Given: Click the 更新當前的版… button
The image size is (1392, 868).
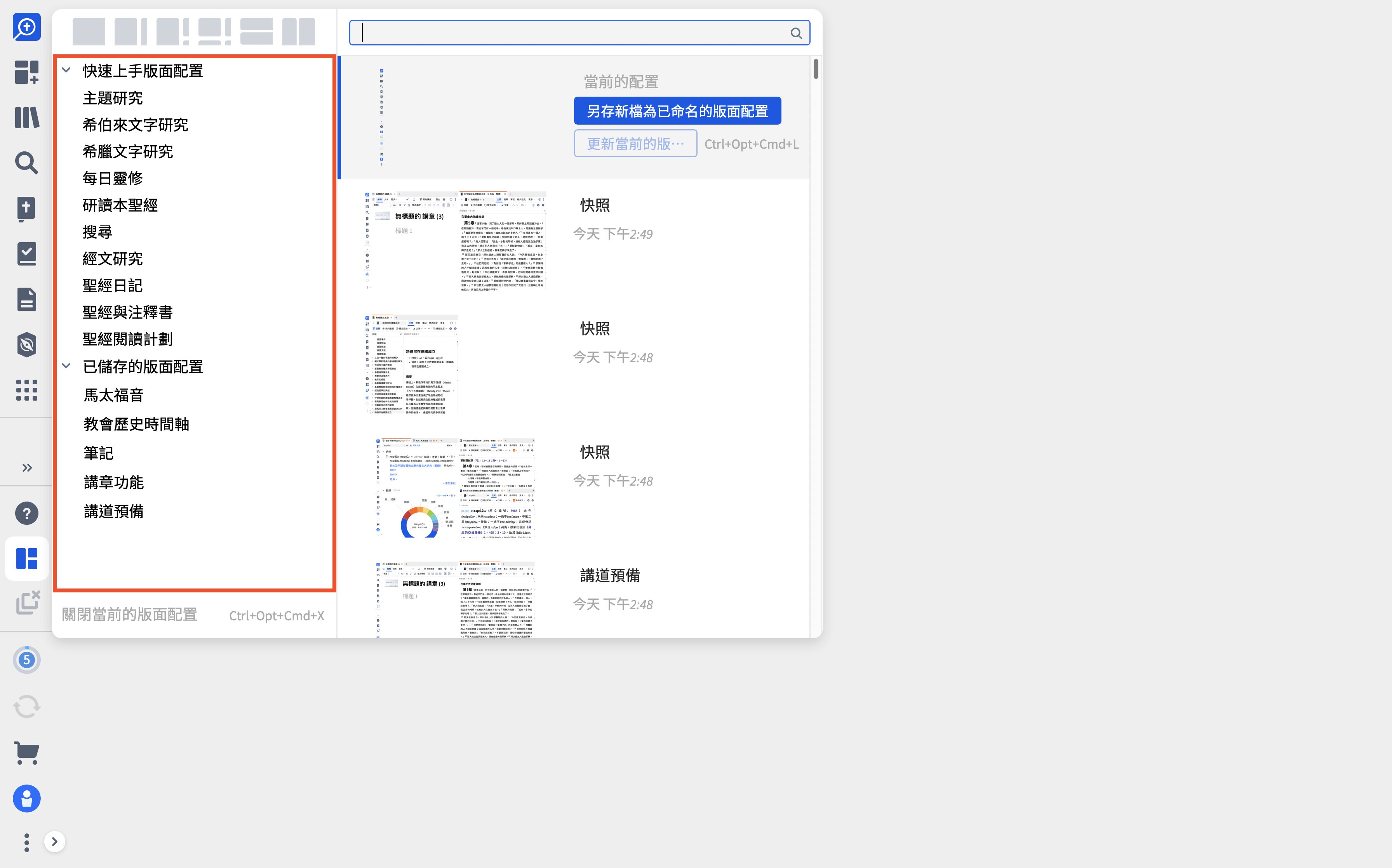Looking at the screenshot, I should point(636,144).
